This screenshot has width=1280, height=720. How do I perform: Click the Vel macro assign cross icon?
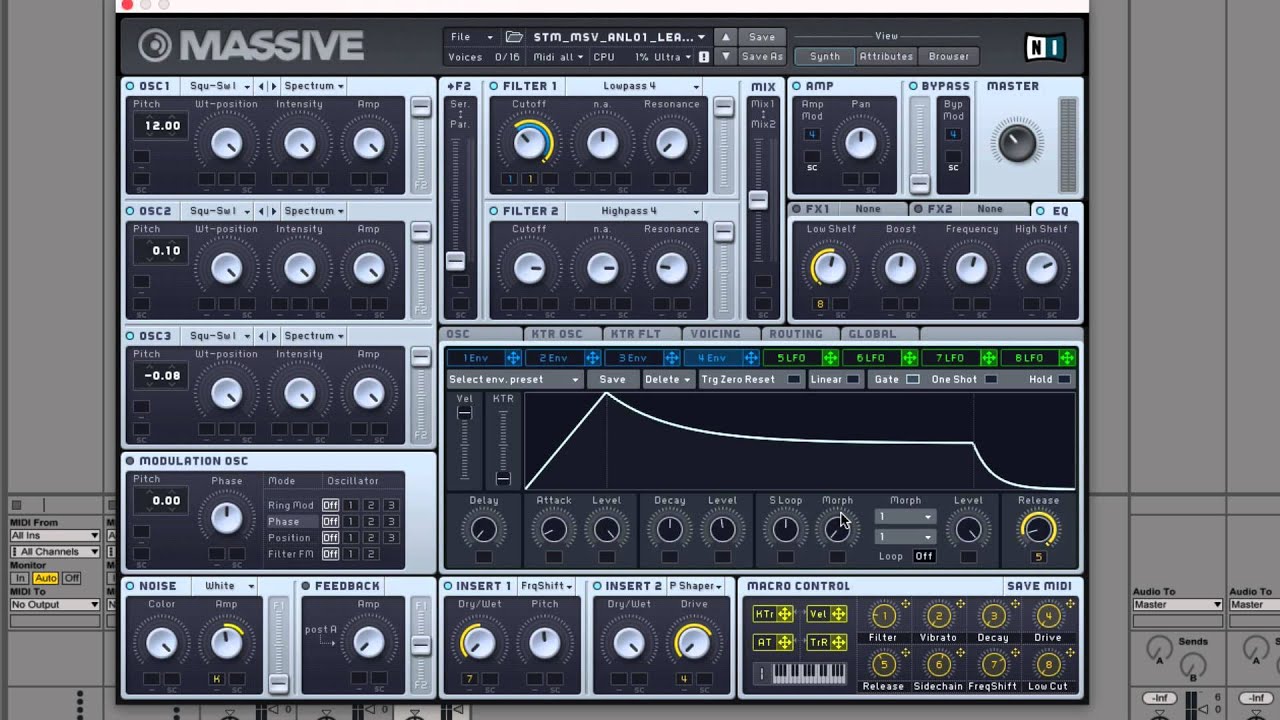(x=838, y=614)
